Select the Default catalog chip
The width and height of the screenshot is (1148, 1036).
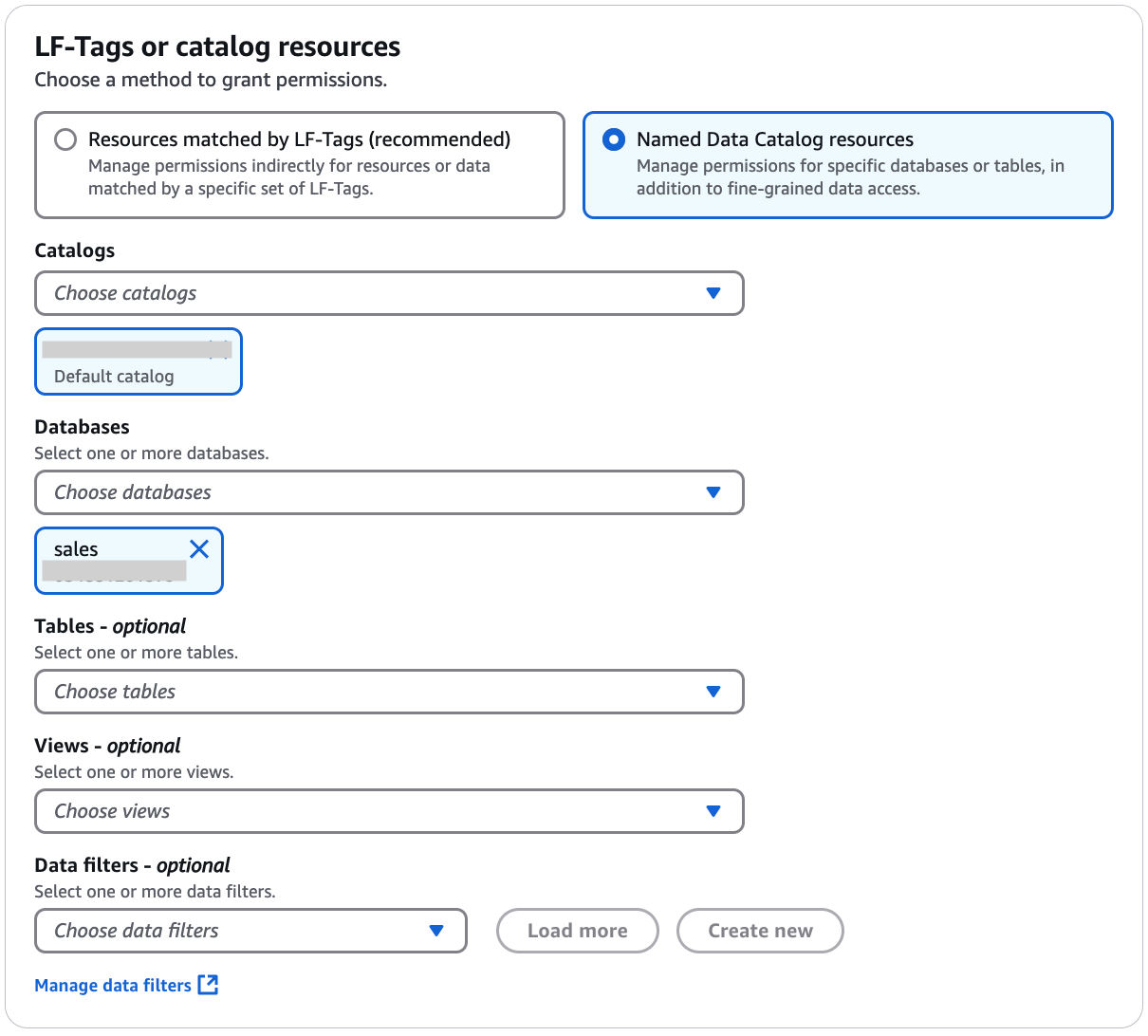(138, 361)
